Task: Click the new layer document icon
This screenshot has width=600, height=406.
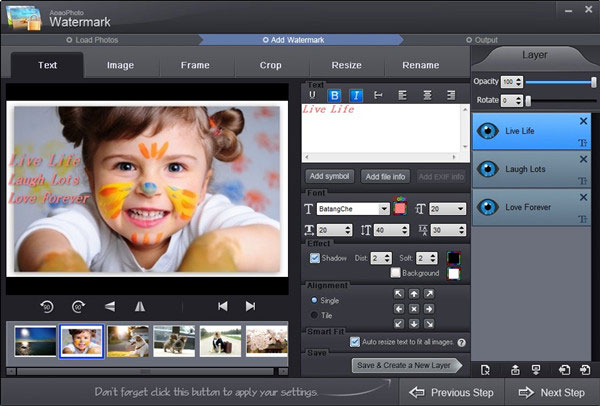Action: click(x=485, y=370)
